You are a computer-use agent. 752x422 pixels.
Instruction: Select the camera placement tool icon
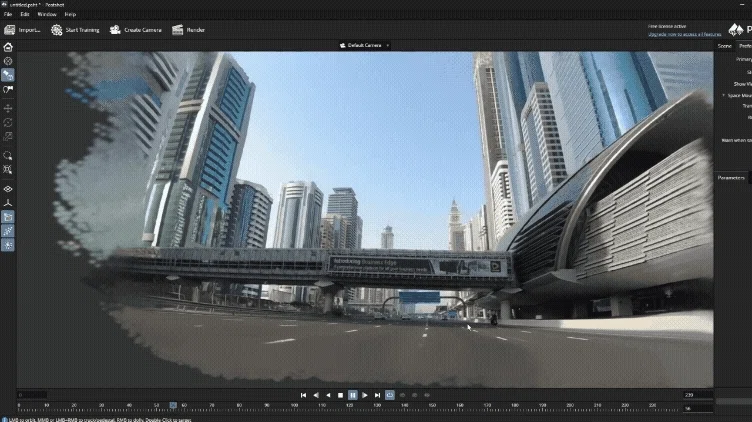[8, 89]
